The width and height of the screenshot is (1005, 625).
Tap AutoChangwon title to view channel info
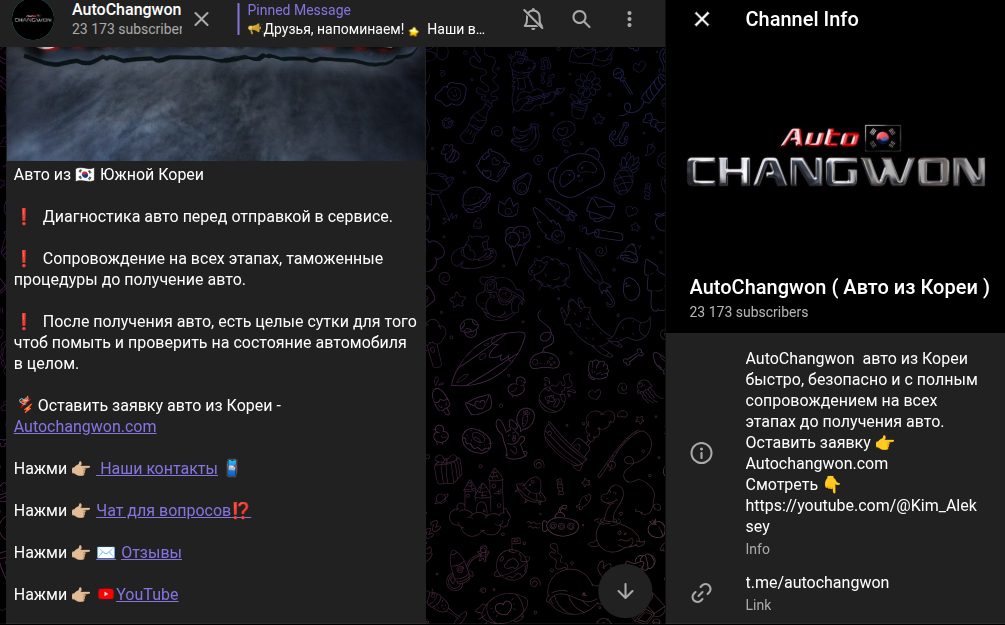[127, 10]
